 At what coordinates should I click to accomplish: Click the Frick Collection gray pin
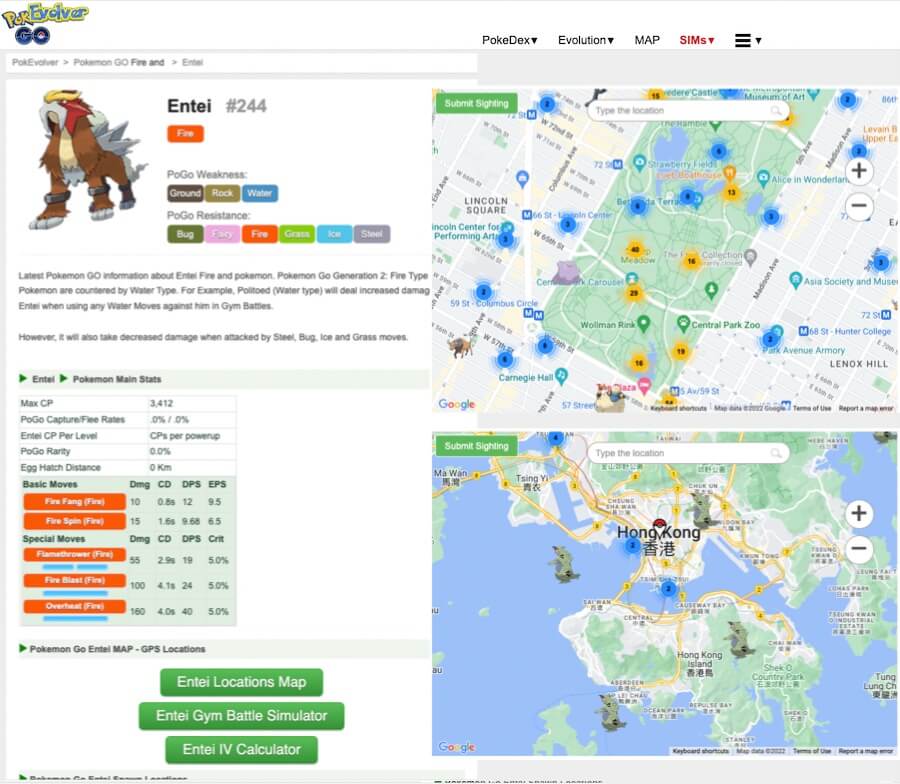point(750,257)
